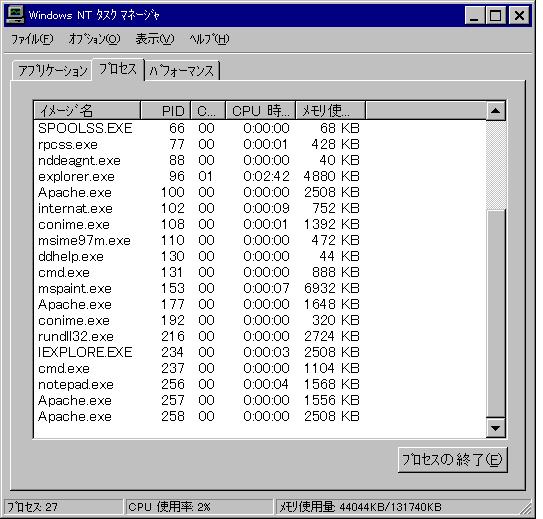543x519 pixels.
Task: Select Apache.exe with PID 258
Action: tap(260, 416)
